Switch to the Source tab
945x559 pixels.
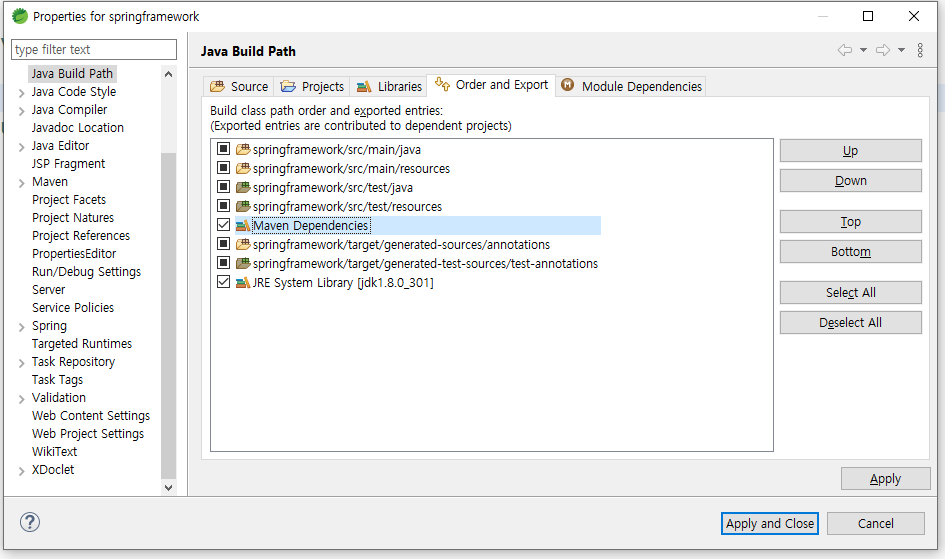tap(239, 86)
